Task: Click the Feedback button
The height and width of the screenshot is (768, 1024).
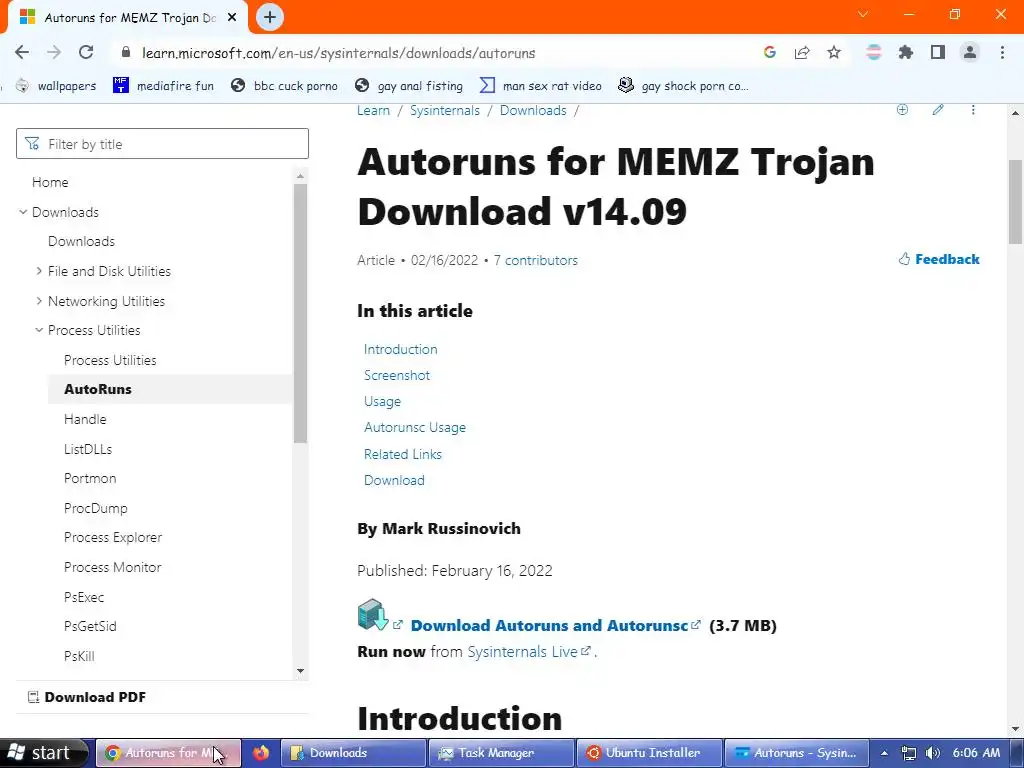Action: pyautogui.click(x=938, y=259)
